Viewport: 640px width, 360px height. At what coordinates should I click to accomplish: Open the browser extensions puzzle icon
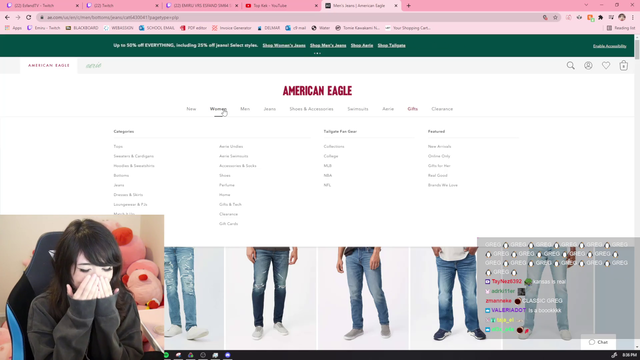600,18
